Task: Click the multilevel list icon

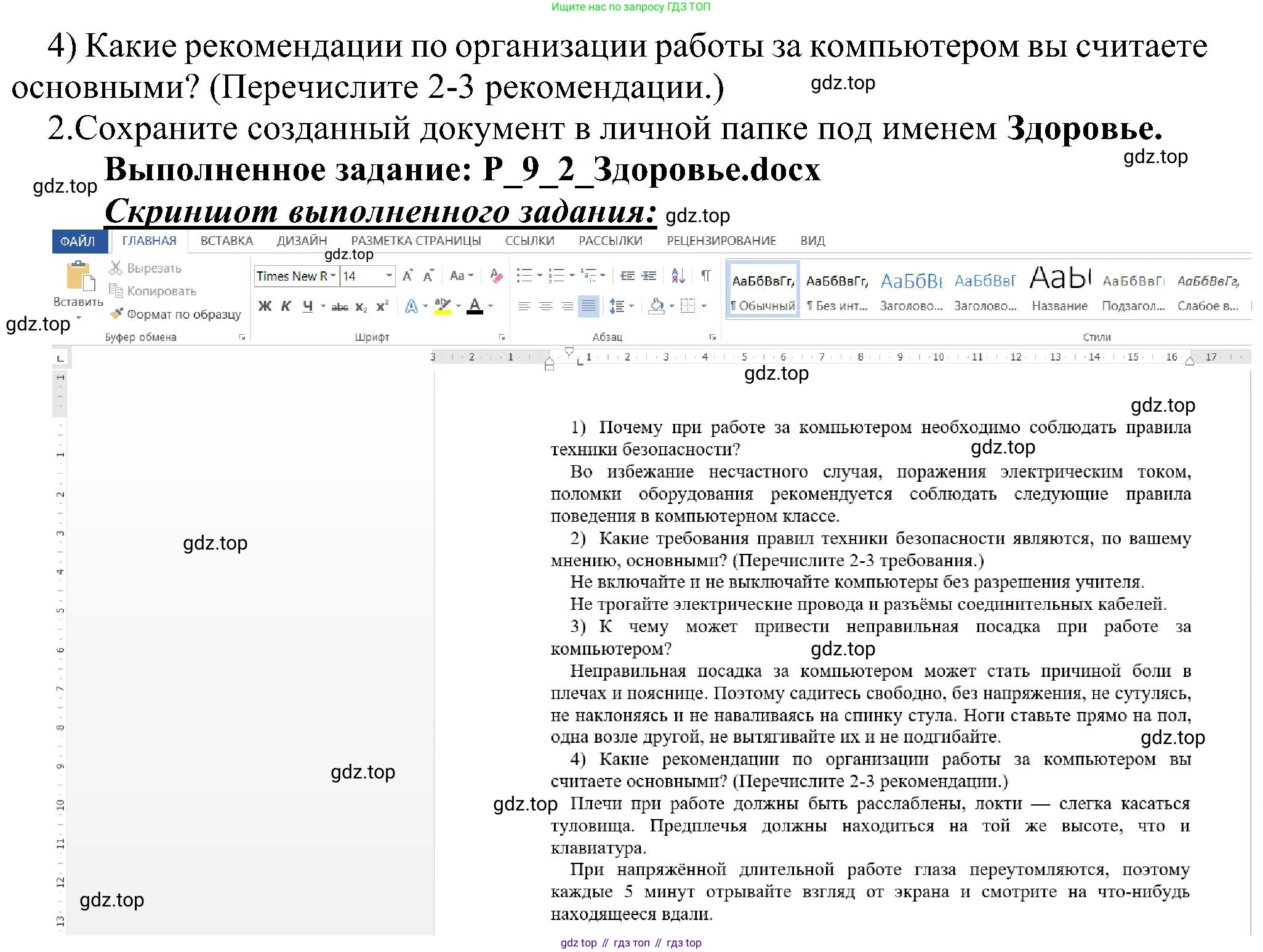Action: coord(588,275)
